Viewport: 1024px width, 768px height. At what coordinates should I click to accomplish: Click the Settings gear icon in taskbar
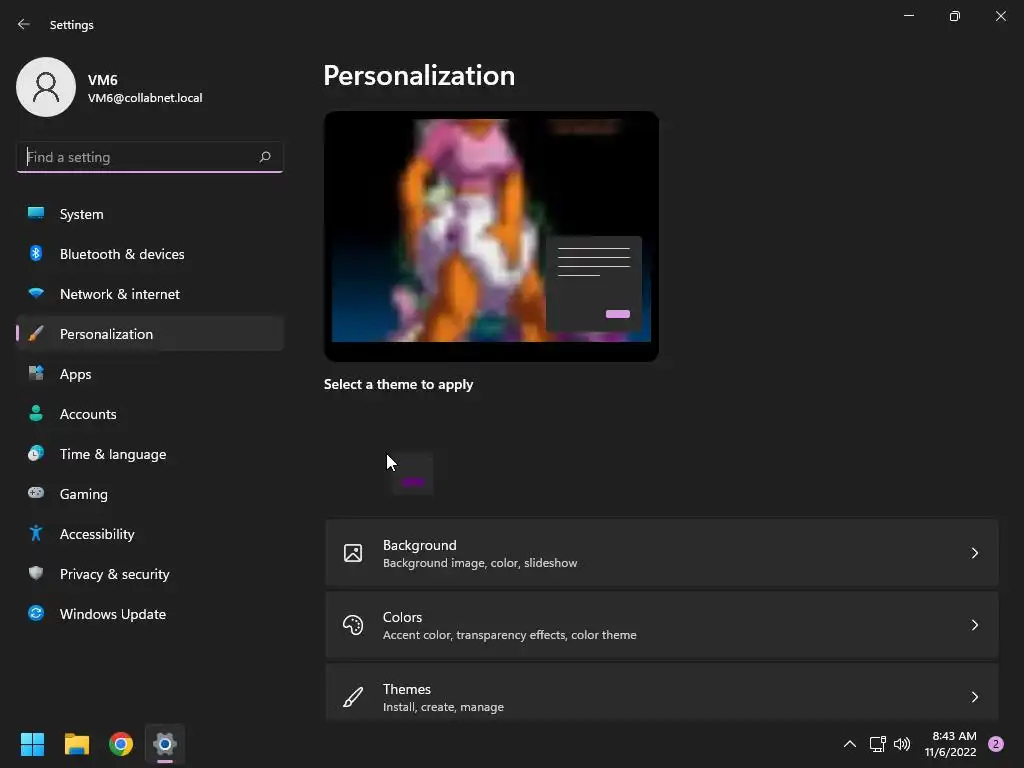[165, 744]
